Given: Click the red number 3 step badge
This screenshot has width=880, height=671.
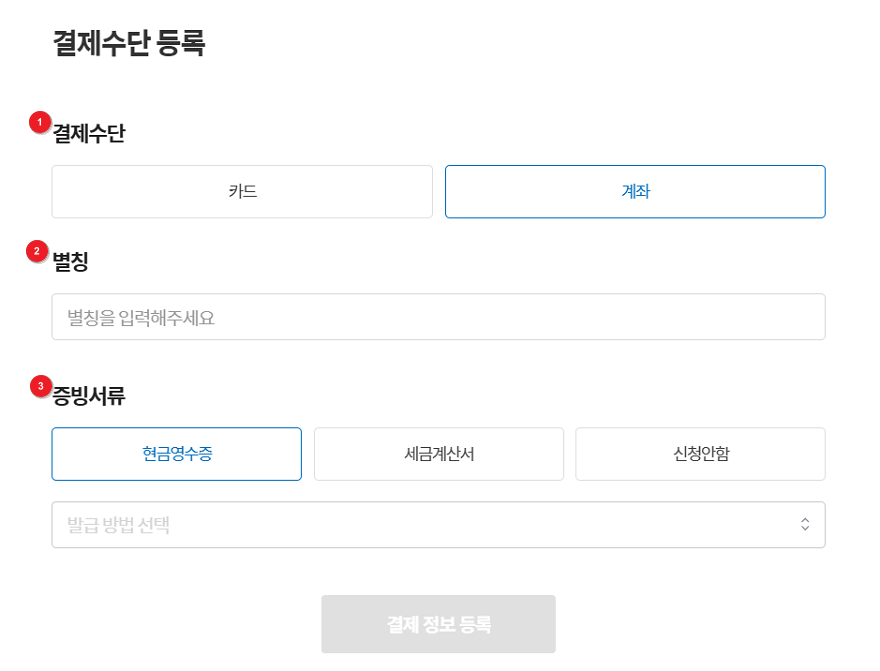Looking at the screenshot, I should pos(40,385).
